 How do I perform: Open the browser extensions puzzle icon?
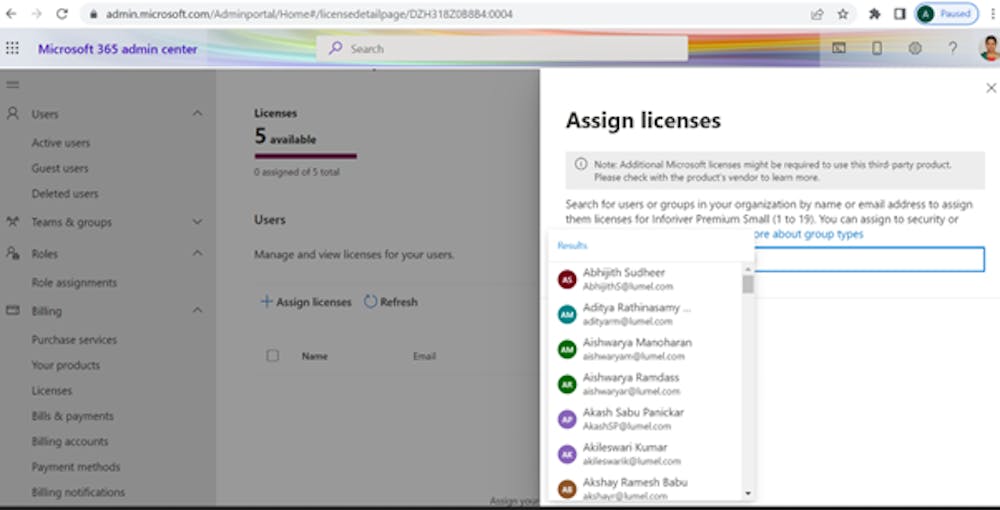tap(875, 14)
